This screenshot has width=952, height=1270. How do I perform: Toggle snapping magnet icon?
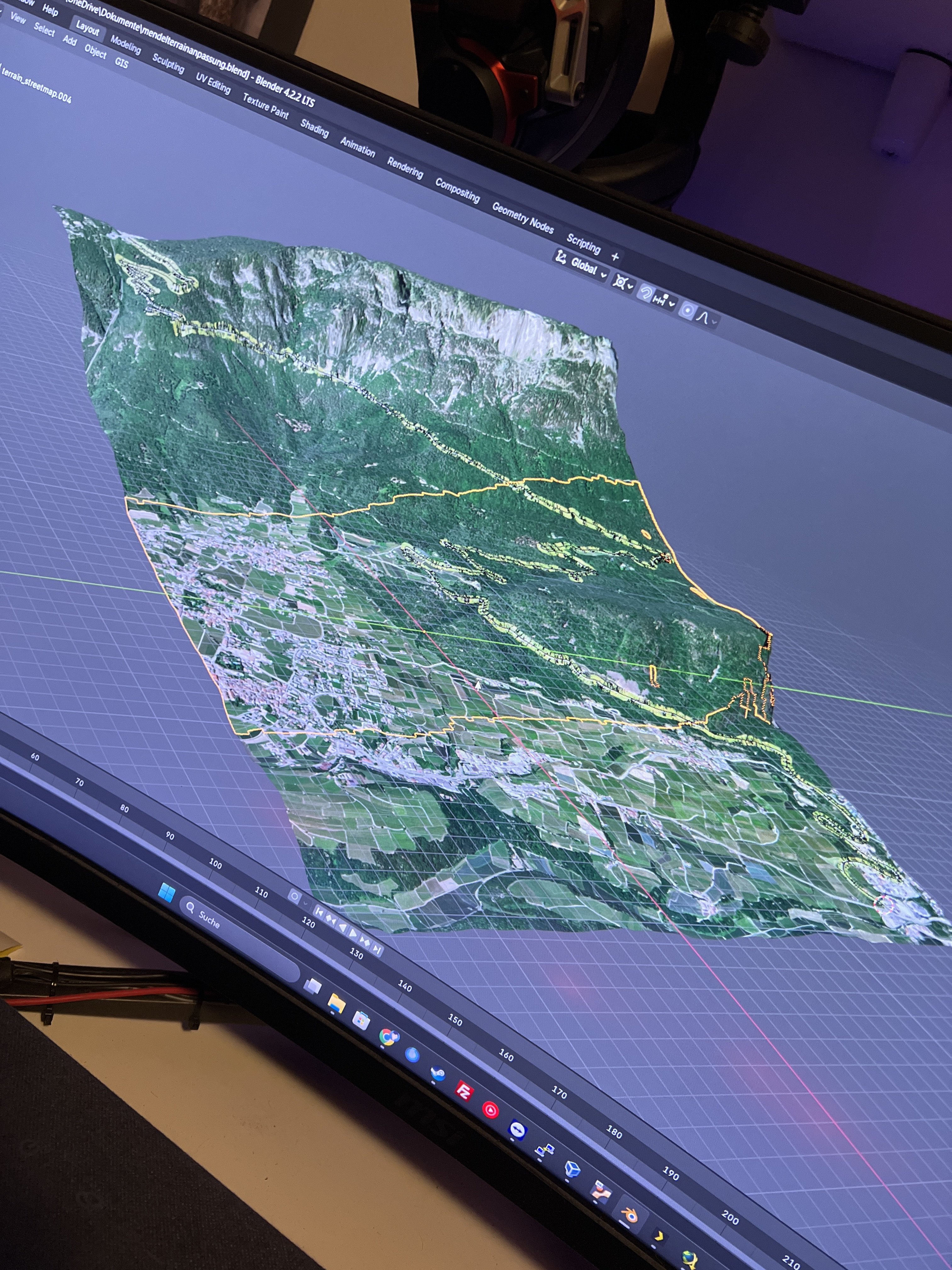(646, 293)
